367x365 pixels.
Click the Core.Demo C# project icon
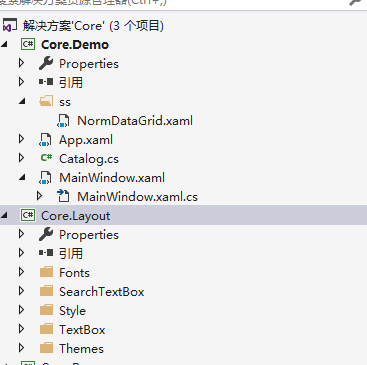(x=28, y=44)
